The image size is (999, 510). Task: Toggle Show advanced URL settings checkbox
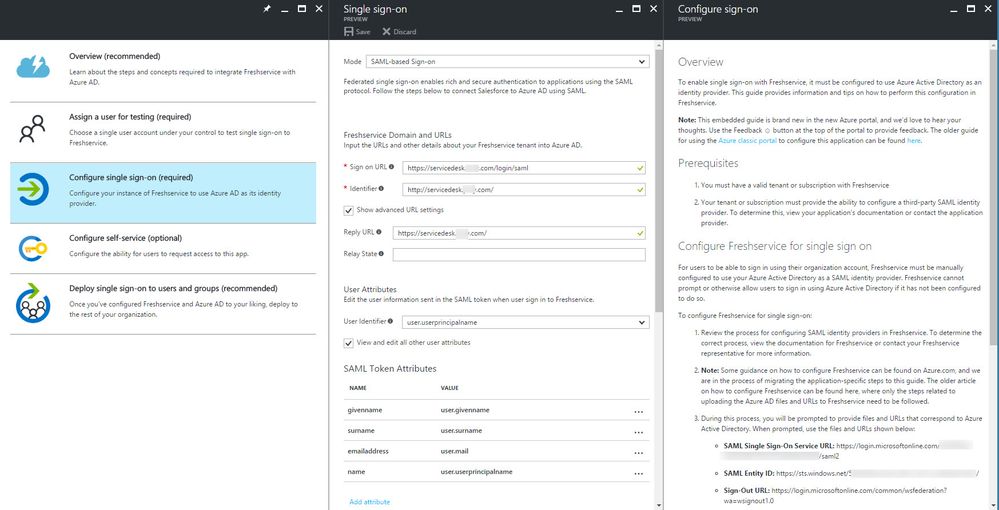349,210
